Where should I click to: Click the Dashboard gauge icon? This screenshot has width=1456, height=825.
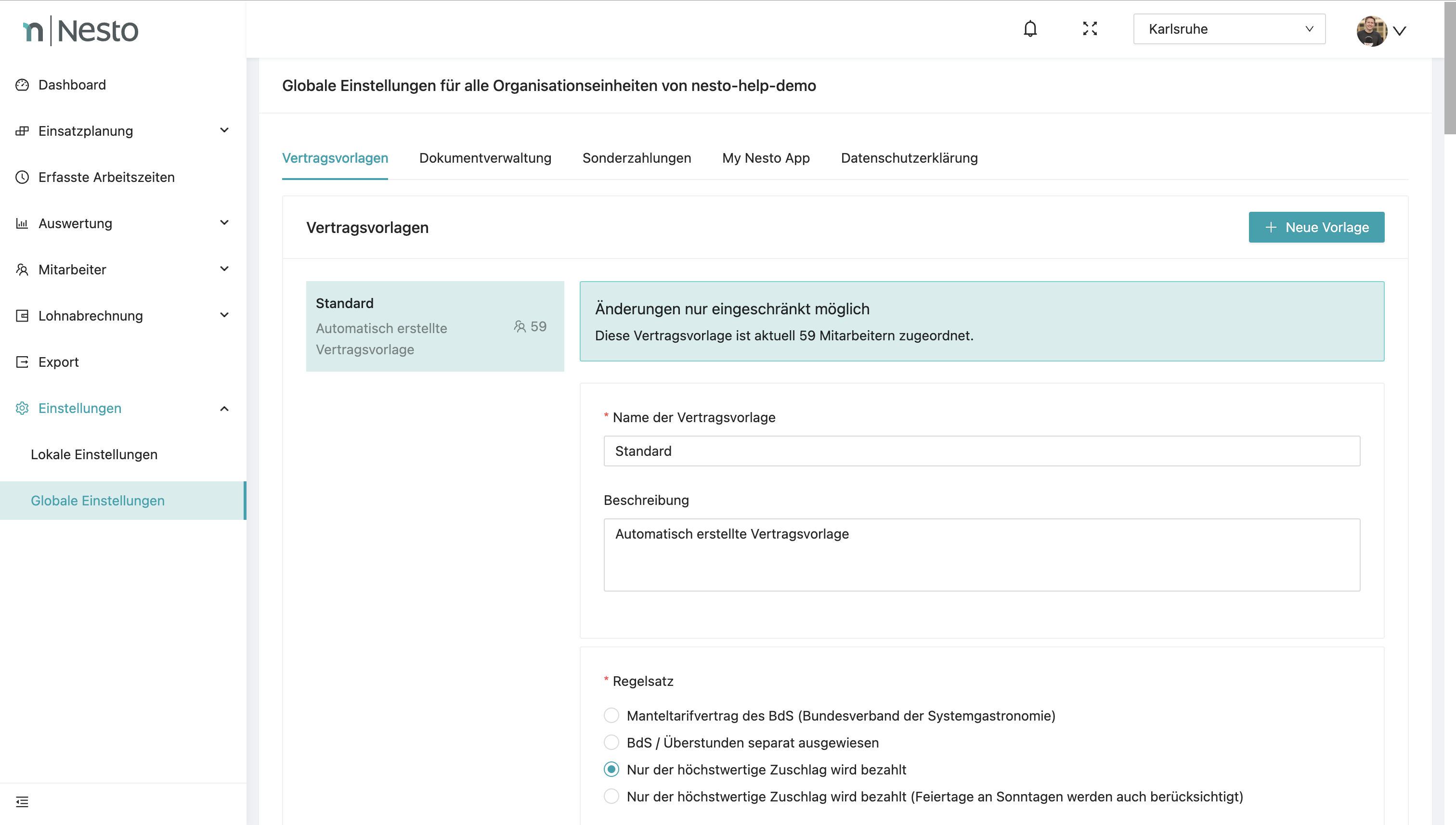coord(22,85)
